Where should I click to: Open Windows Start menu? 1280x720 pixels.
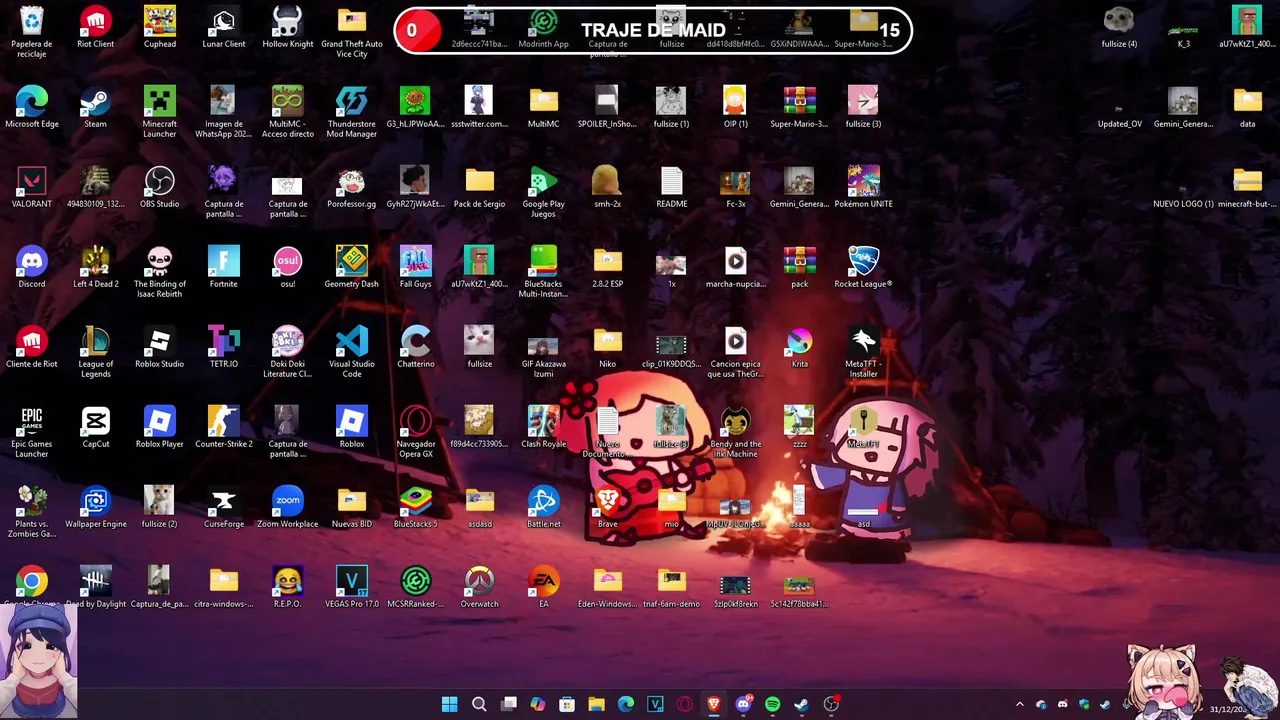tap(450, 704)
